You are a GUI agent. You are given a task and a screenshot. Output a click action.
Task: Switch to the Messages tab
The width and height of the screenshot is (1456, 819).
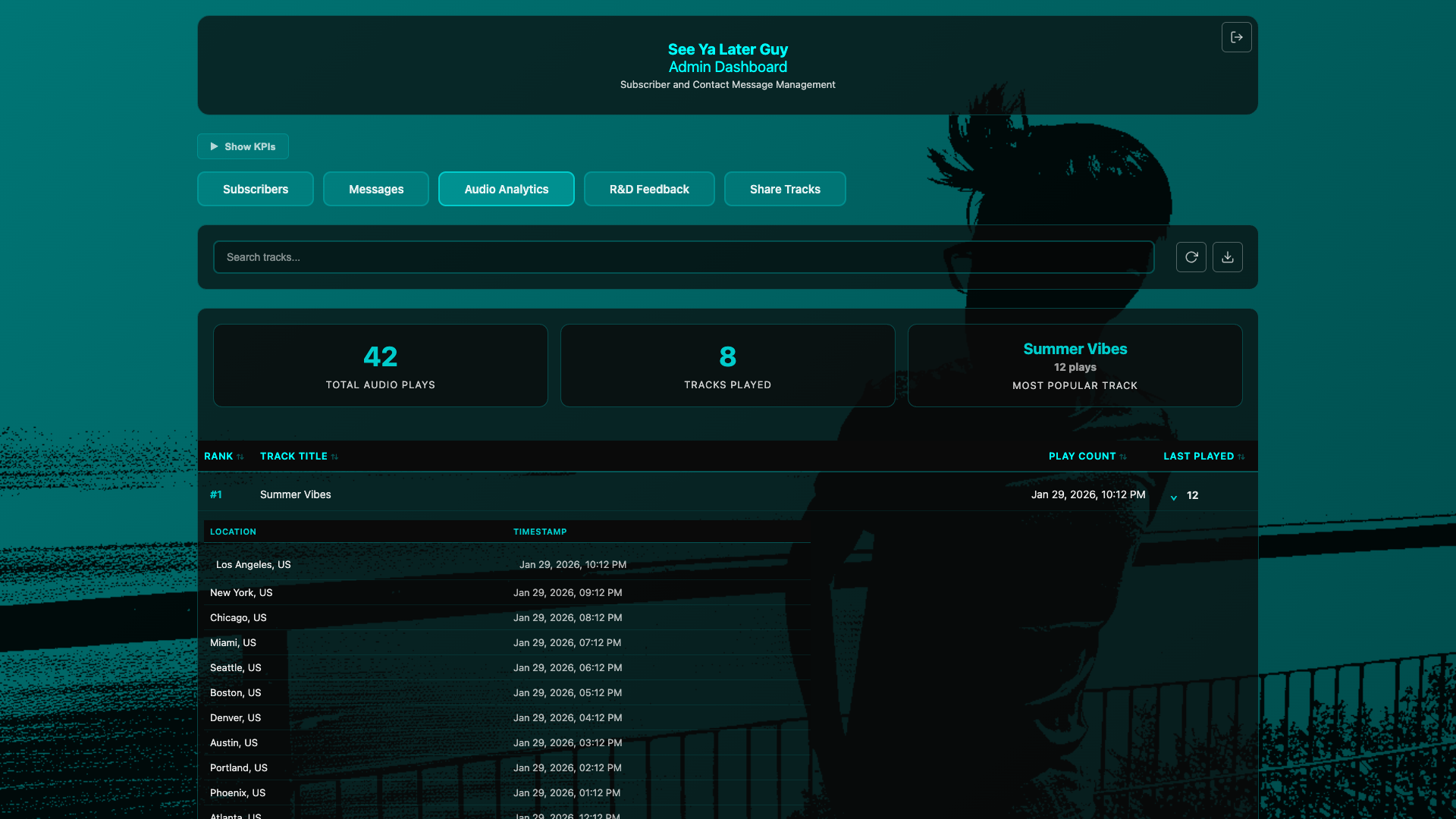tap(375, 189)
